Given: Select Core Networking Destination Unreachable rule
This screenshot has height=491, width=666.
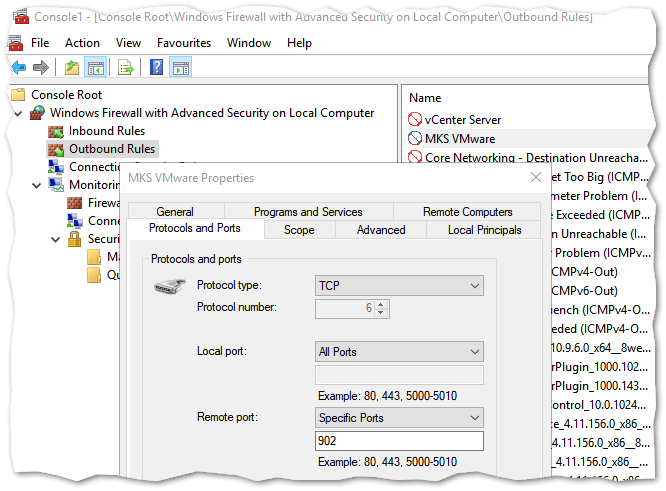Looking at the screenshot, I should (536, 158).
